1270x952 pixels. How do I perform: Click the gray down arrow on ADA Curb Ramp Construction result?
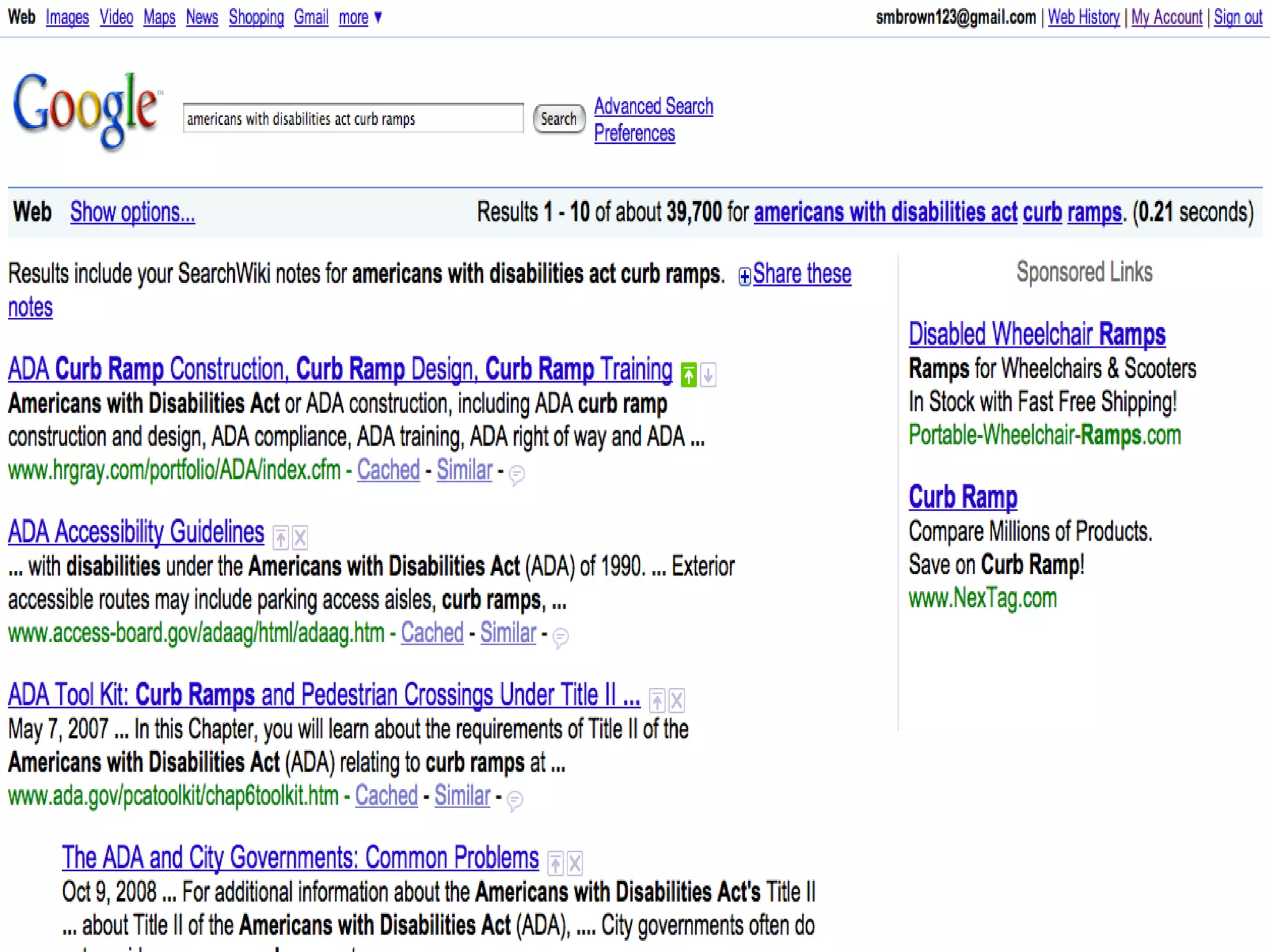click(x=708, y=374)
